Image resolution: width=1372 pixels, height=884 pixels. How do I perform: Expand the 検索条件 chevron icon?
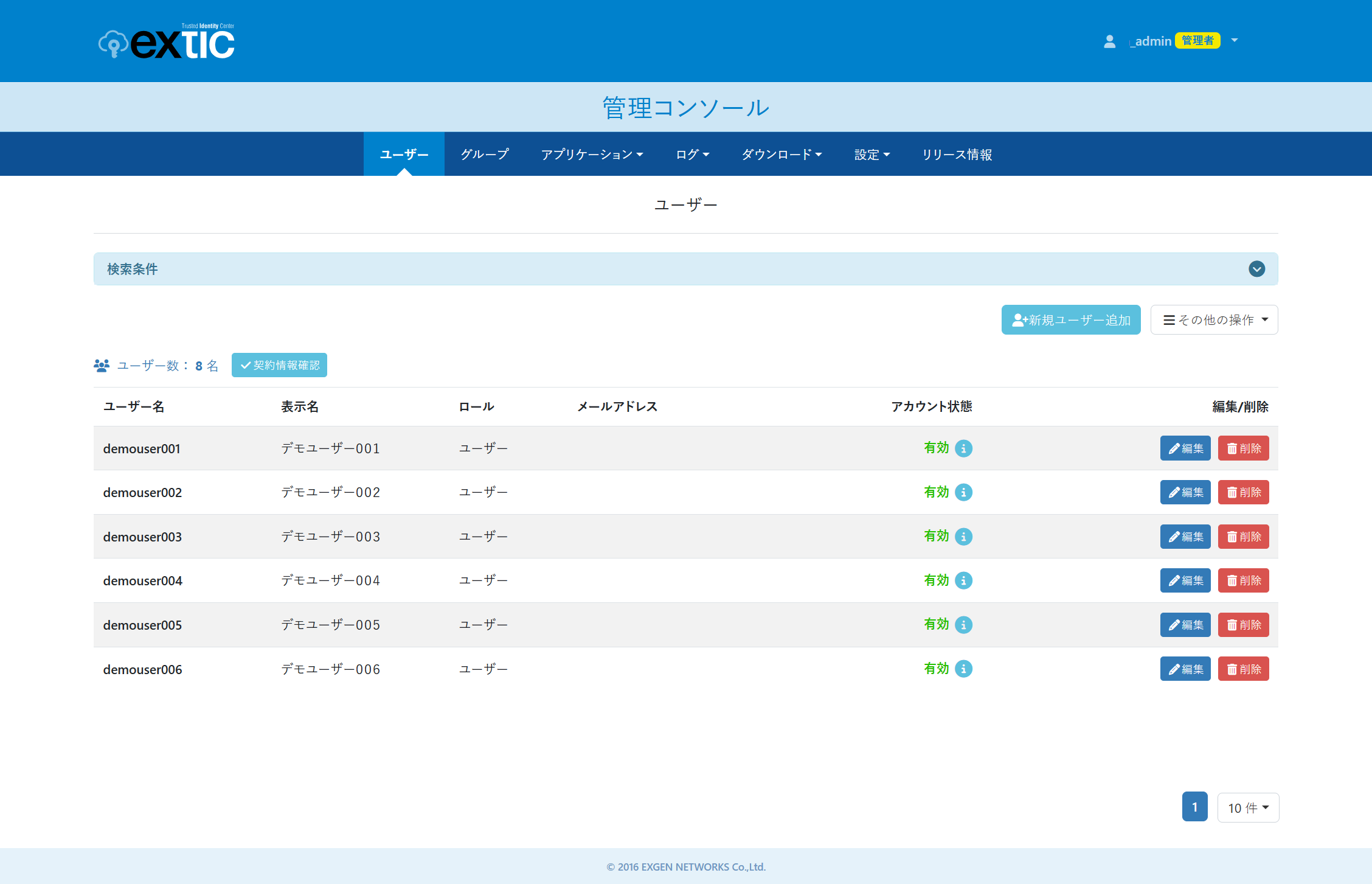pos(1256,269)
